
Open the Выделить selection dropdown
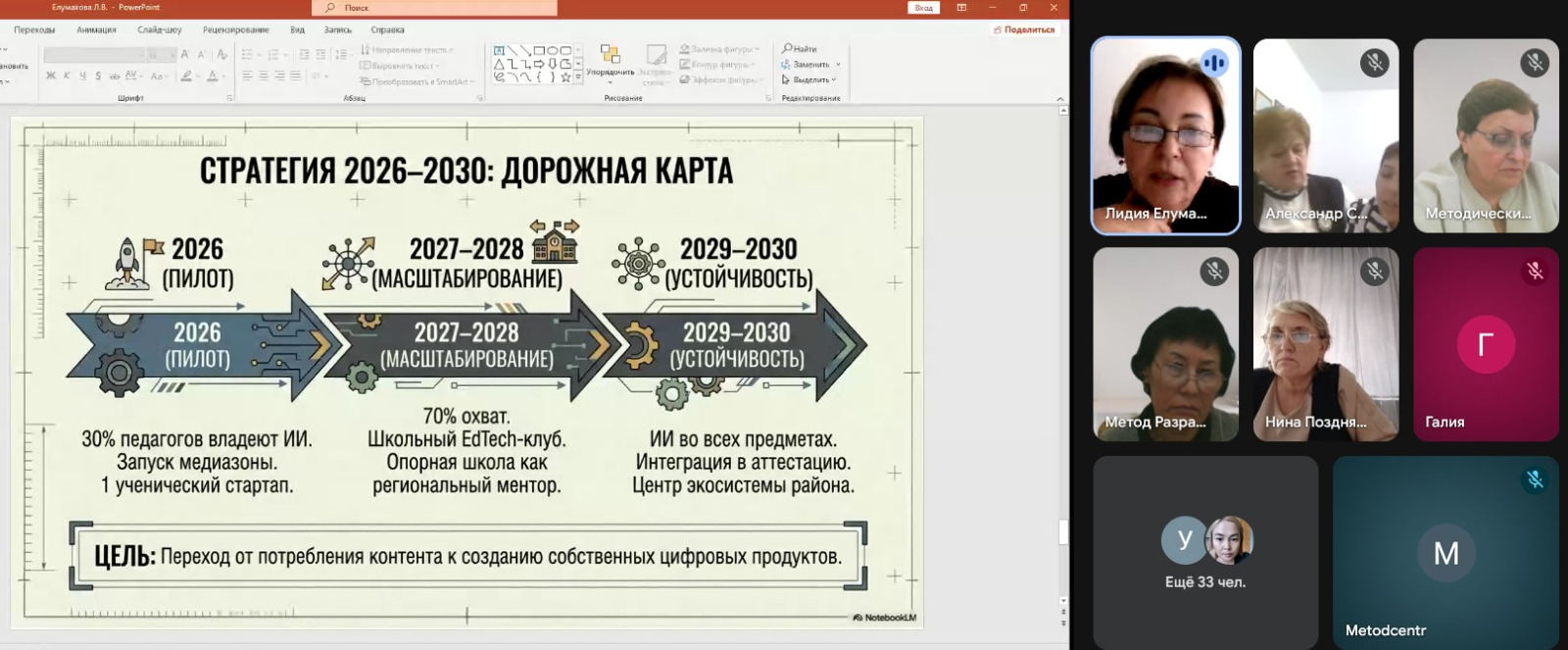coord(809,79)
